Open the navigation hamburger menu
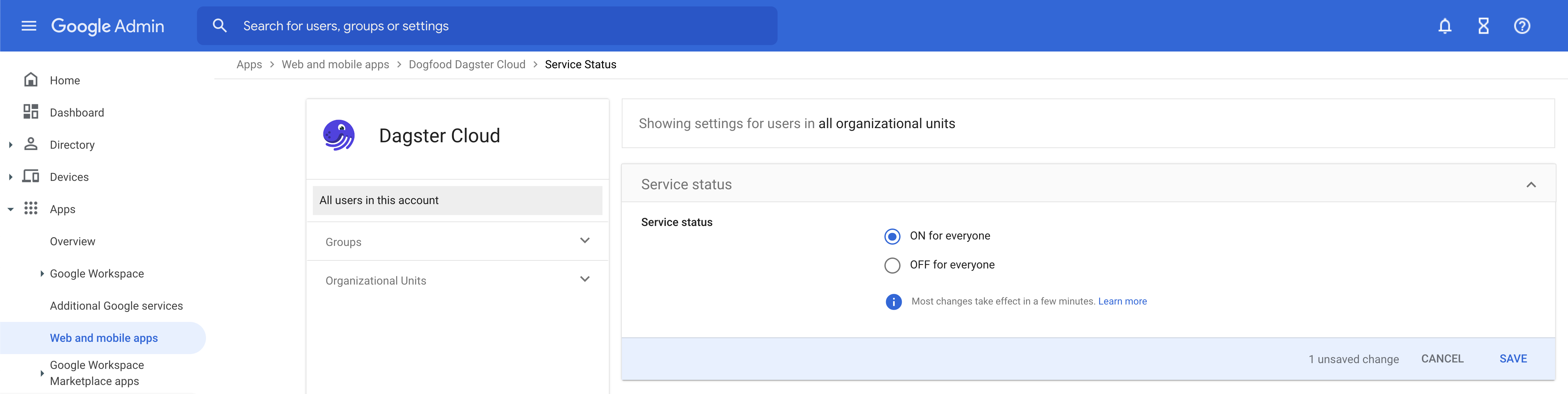 coord(29,25)
